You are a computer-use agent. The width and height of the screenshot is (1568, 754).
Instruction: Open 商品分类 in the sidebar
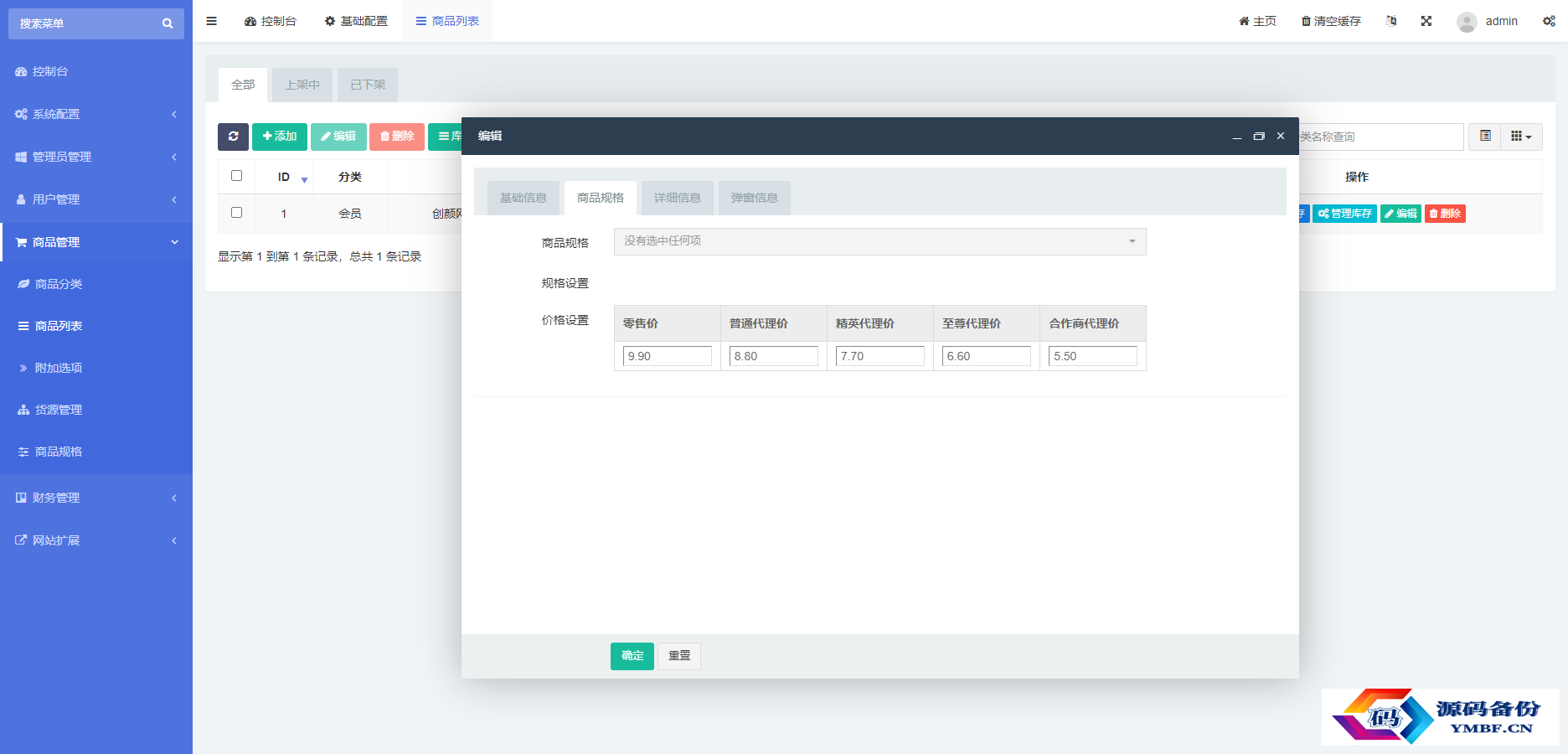coord(96,284)
